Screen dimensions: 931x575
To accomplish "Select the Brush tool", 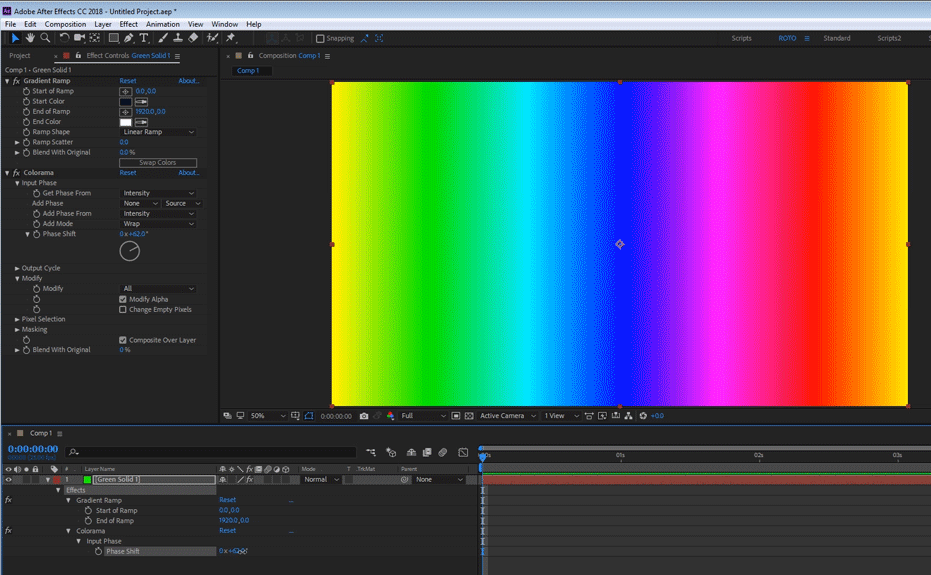I will click(x=162, y=38).
